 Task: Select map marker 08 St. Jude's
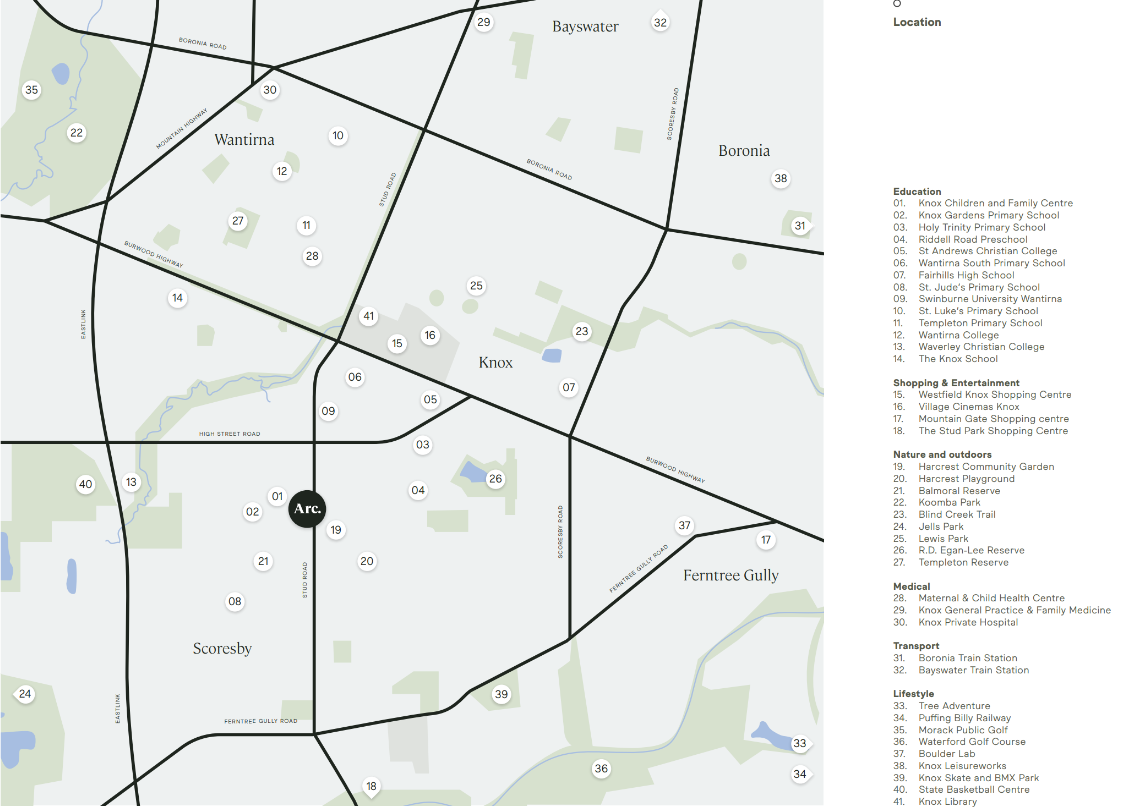235,601
